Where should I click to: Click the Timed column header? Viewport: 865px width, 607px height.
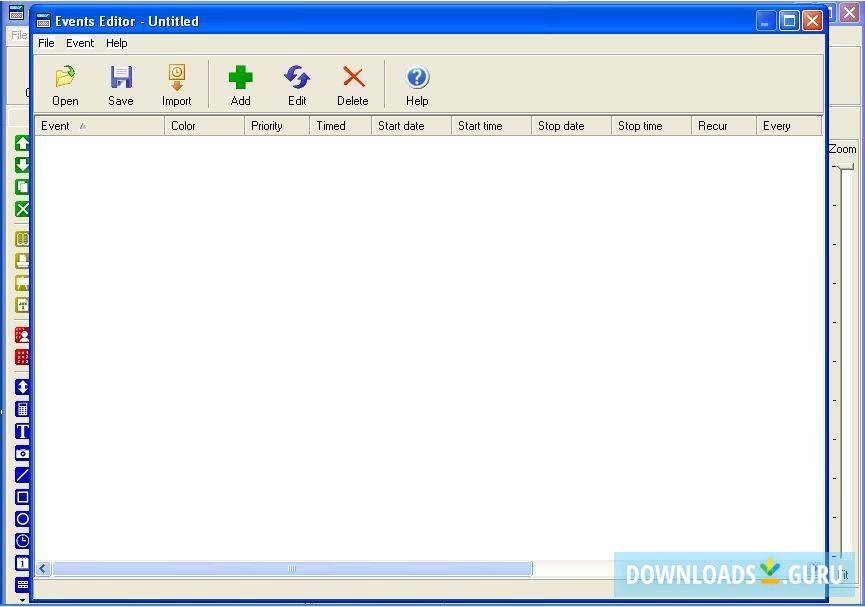340,126
